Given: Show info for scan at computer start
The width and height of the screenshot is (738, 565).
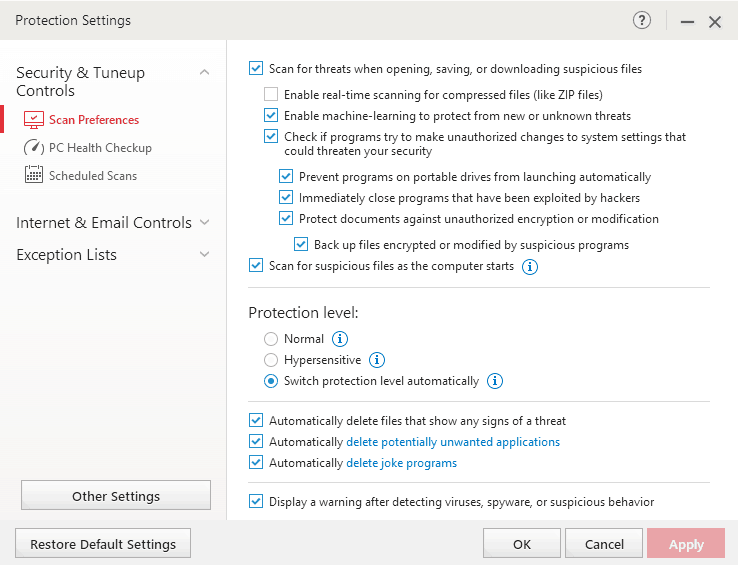Looking at the screenshot, I should [529, 266].
